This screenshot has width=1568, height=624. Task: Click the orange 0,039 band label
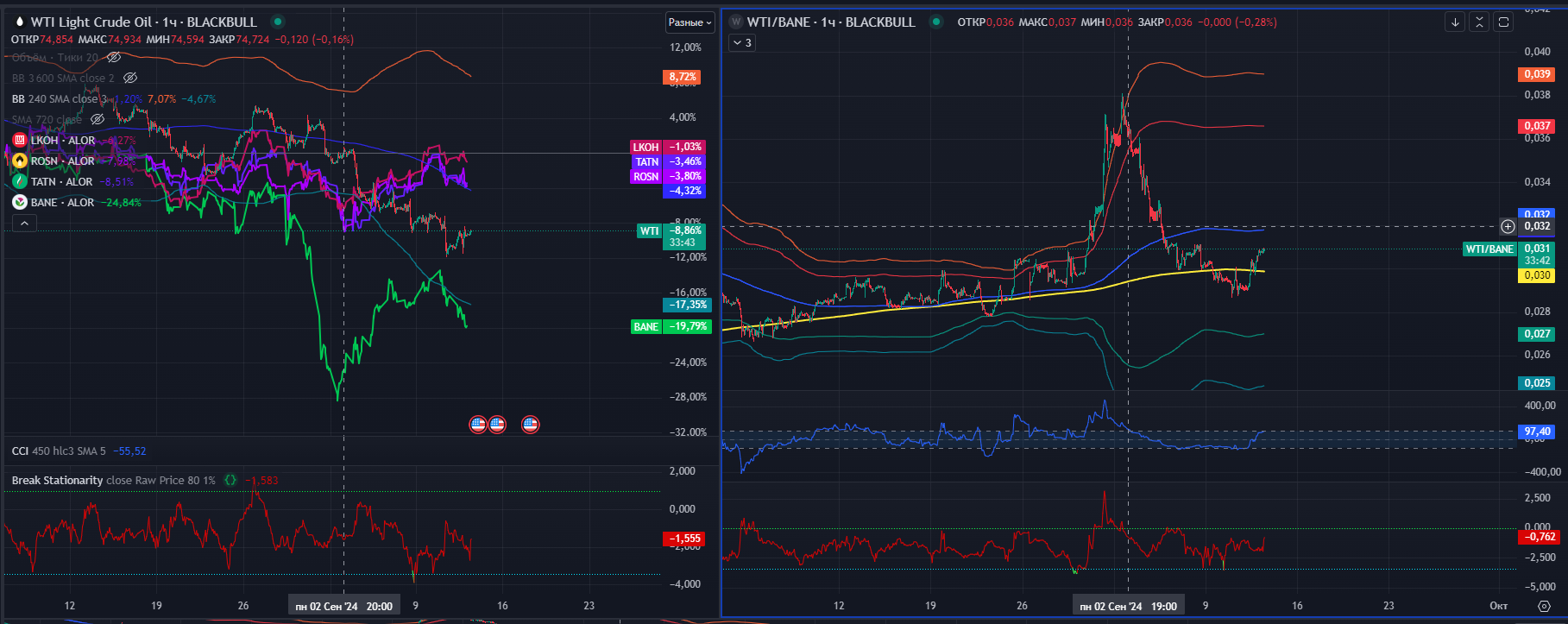point(1537,74)
